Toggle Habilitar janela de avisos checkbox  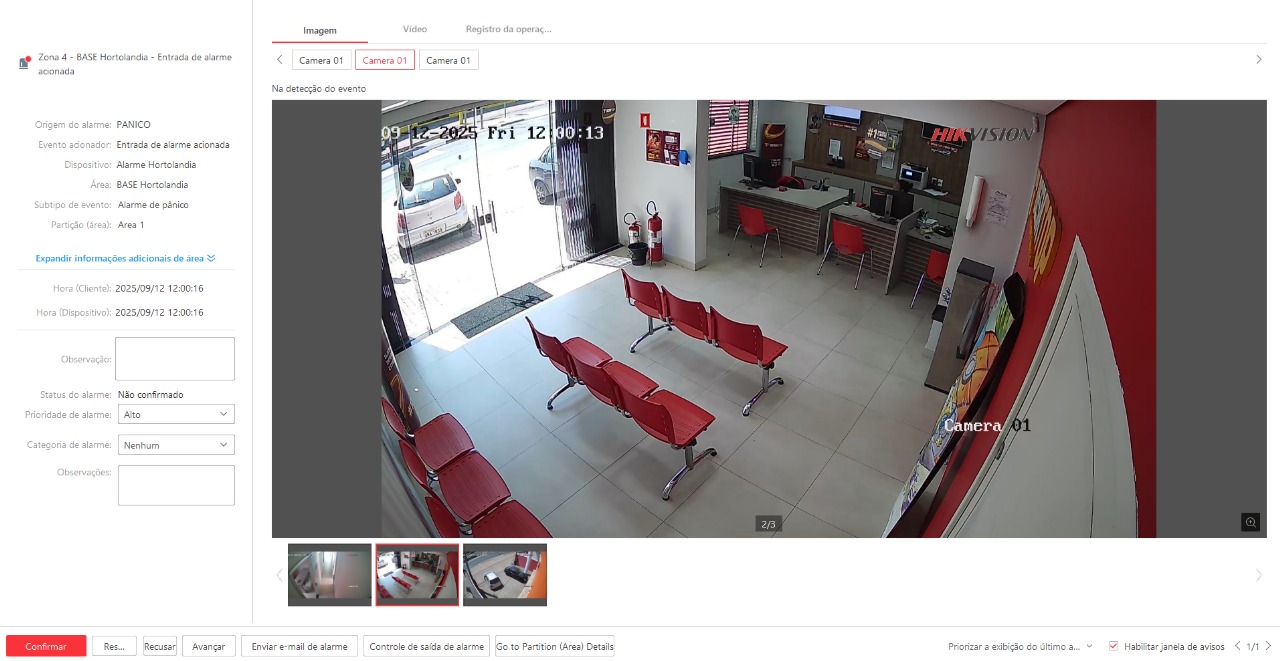click(1114, 646)
